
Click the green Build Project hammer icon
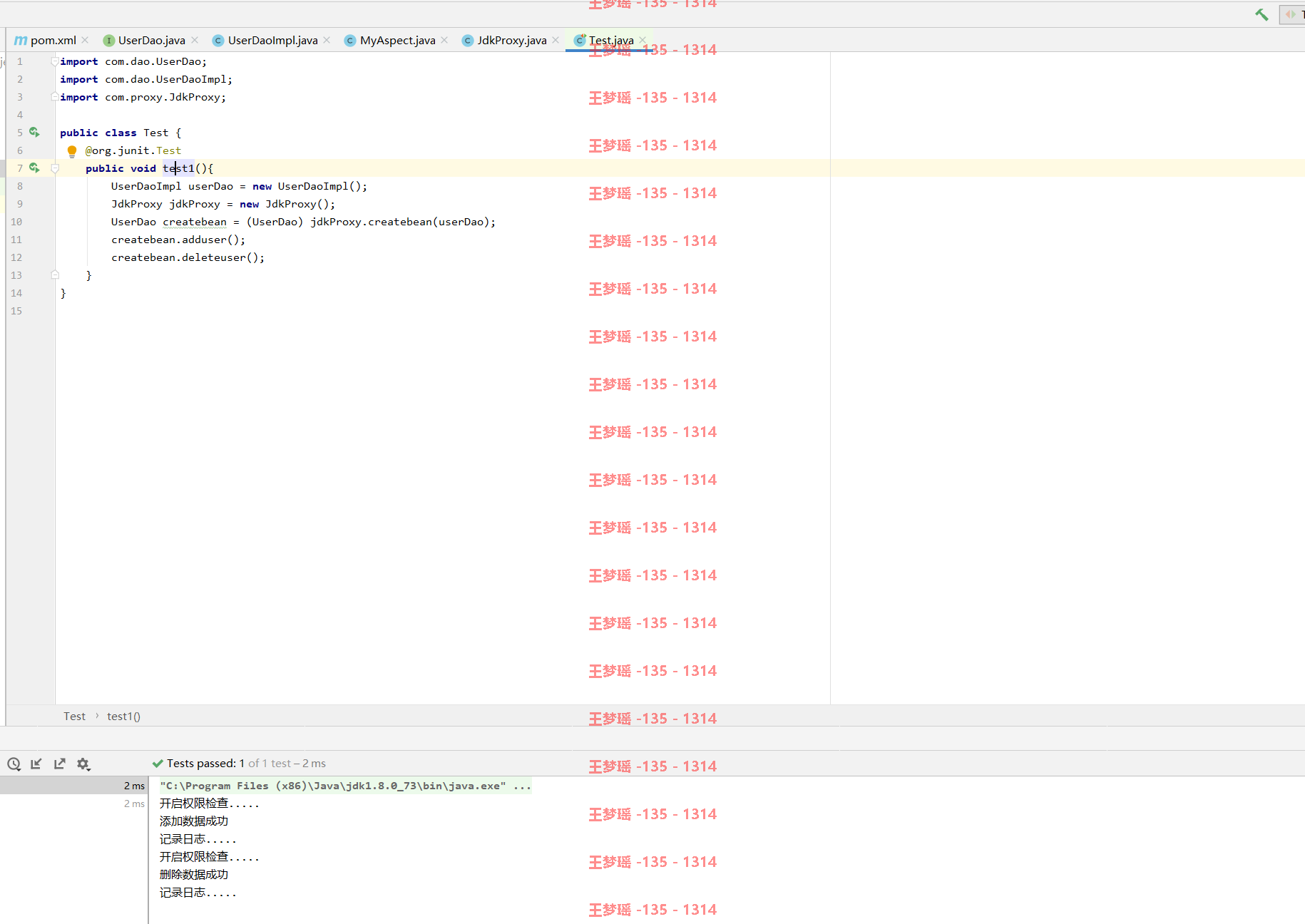(x=1261, y=14)
